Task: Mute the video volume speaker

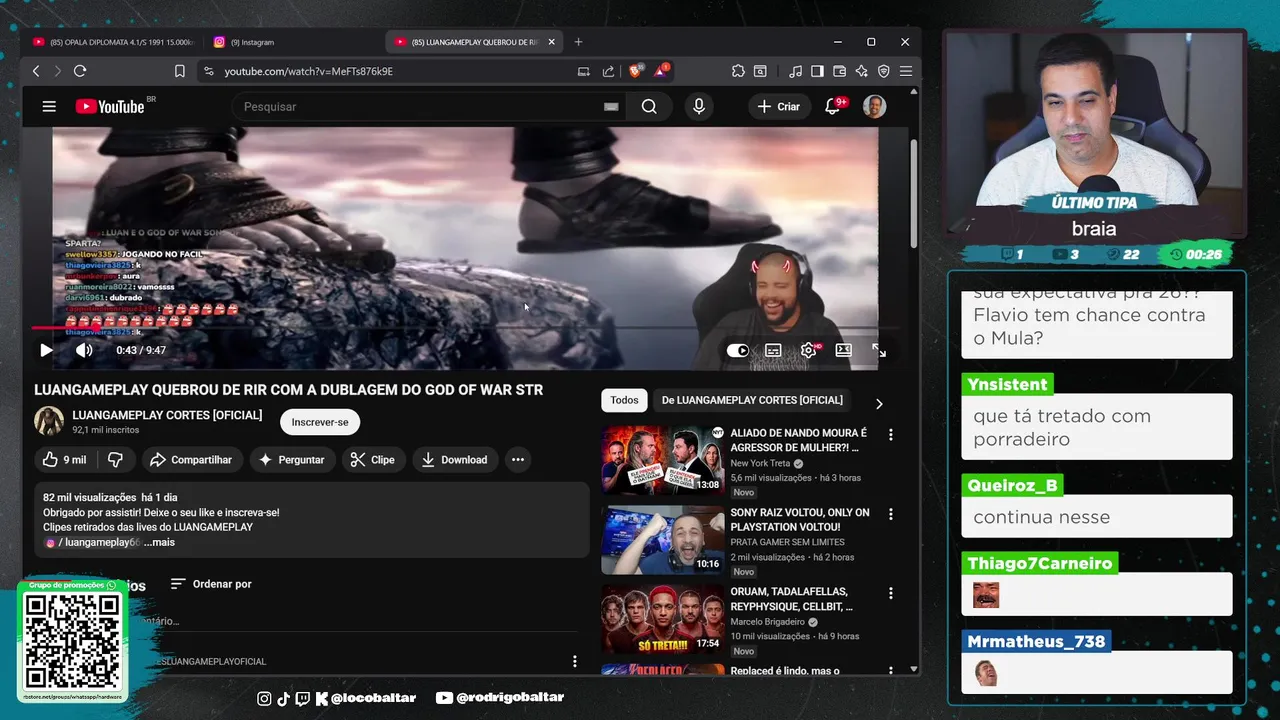Action: click(84, 350)
